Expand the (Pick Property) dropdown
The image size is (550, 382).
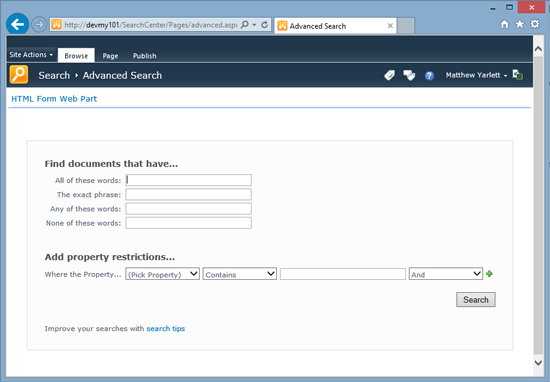tap(162, 274)
